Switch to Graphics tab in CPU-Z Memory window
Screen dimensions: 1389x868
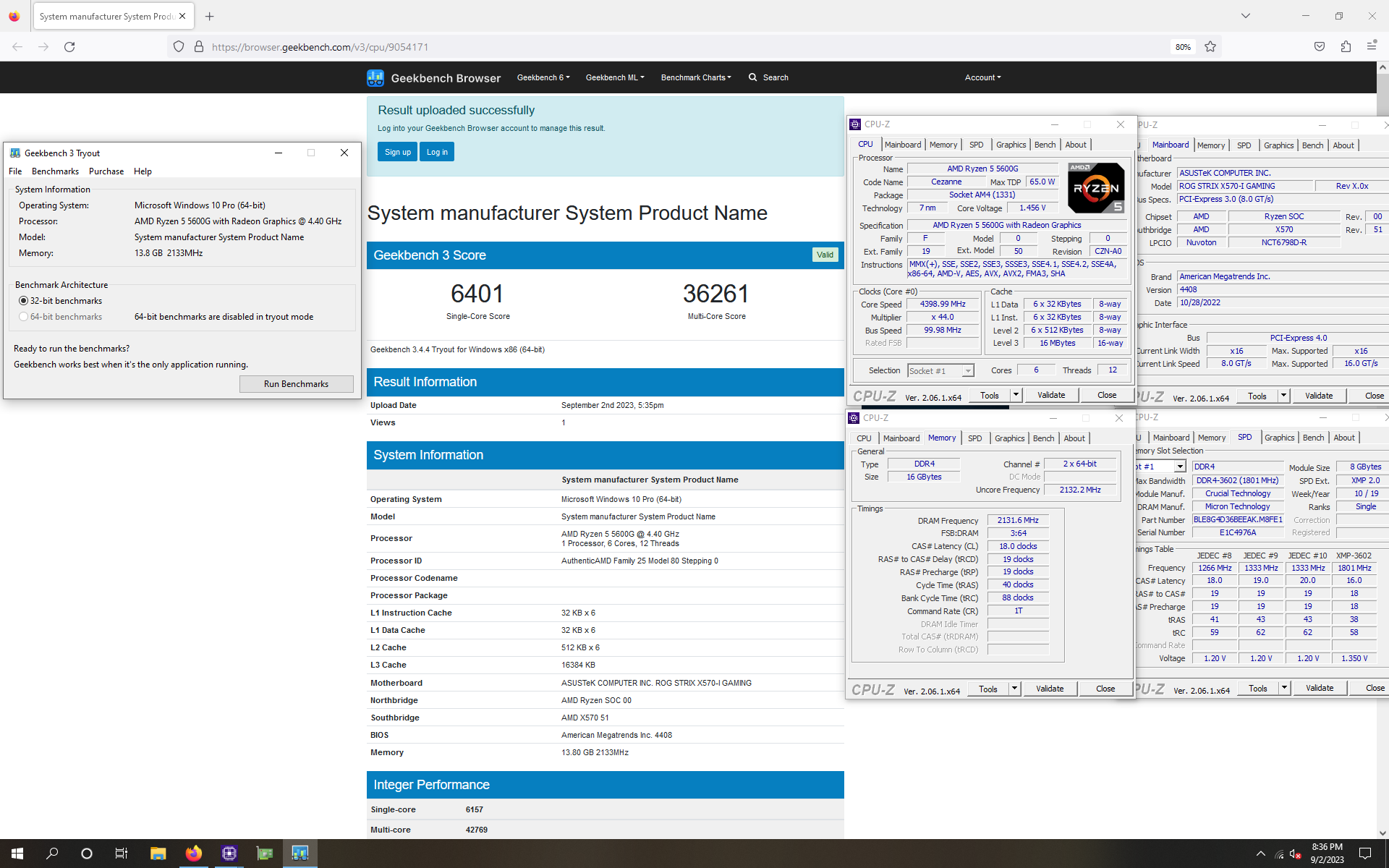coord(1009,438)
